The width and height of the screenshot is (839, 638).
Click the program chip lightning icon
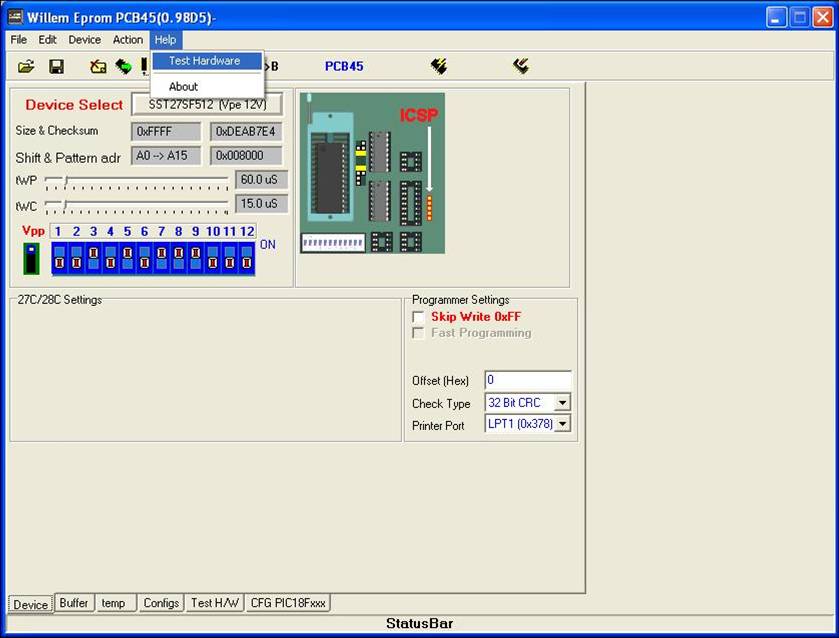[439, 66]
